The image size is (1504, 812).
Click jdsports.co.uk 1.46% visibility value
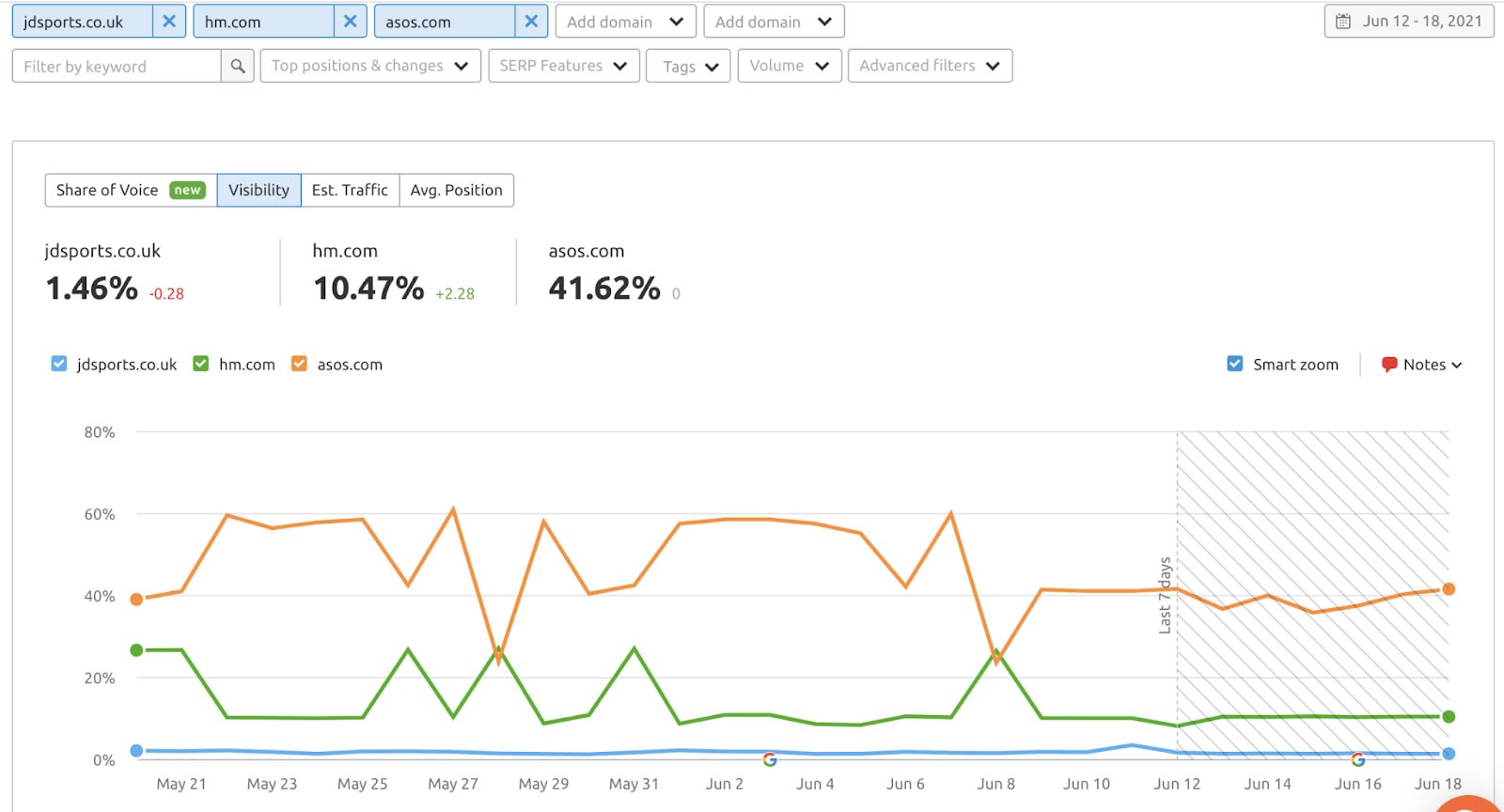coord(92,289)
